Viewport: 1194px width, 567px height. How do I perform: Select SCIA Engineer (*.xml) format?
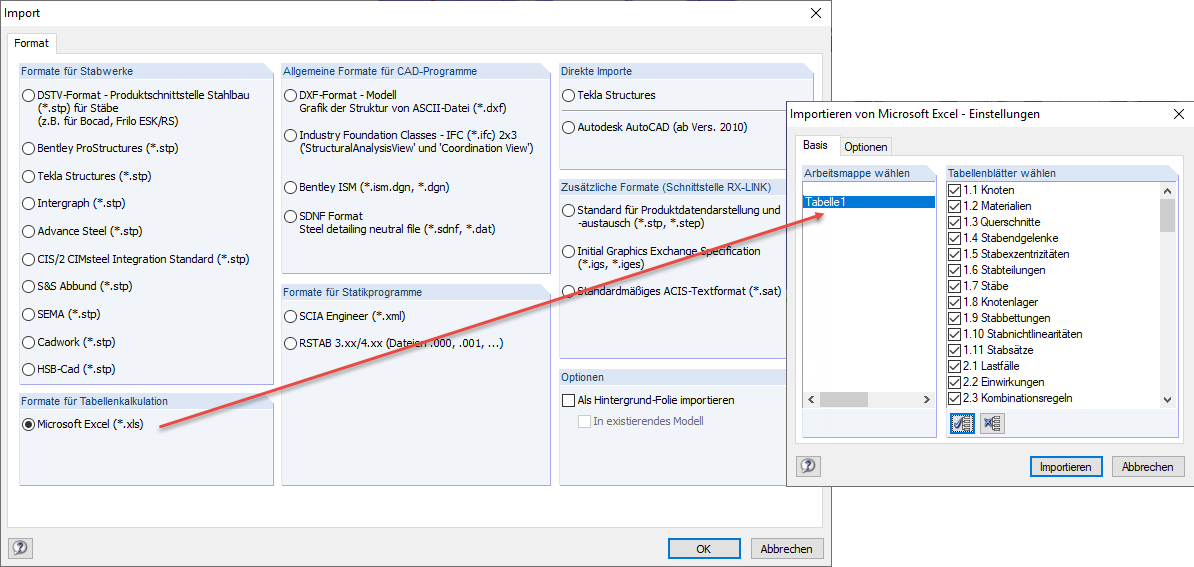290,316
